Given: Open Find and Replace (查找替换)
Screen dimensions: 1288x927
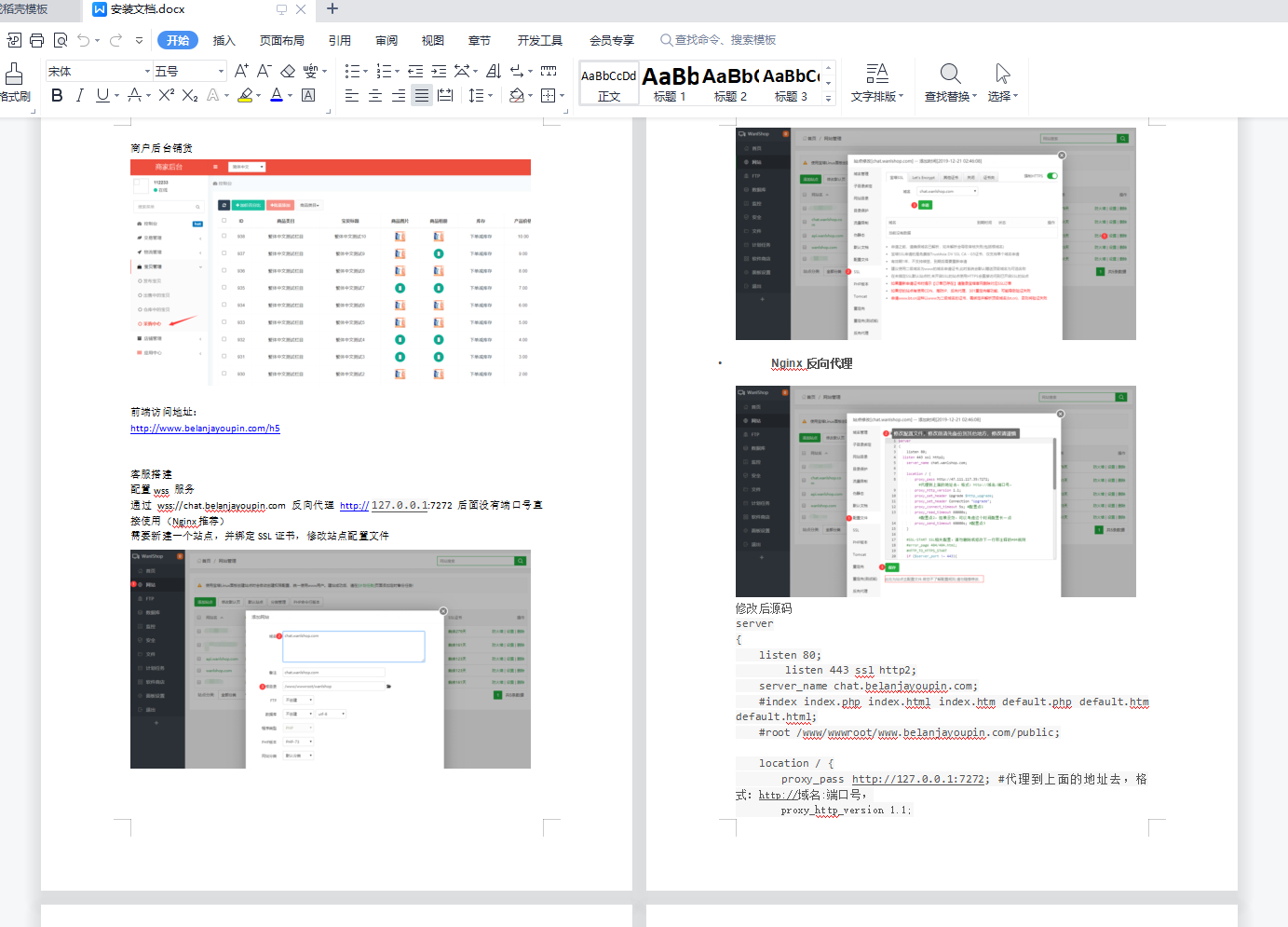Looking at the screenshot, I should click(950, 82).
